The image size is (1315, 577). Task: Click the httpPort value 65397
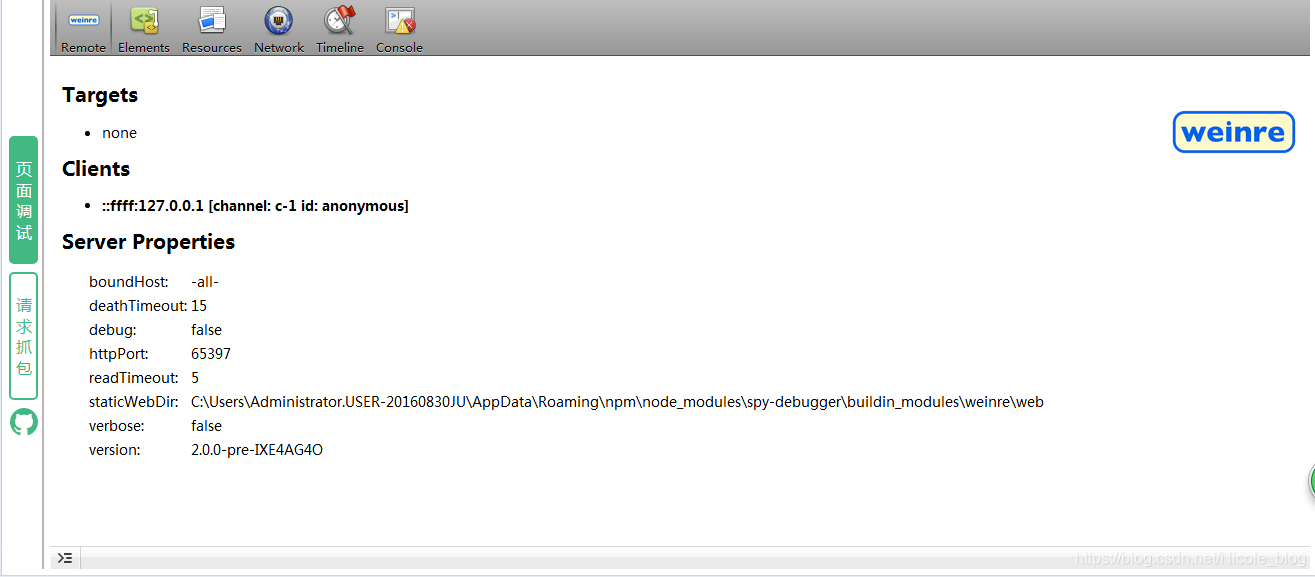211,354
